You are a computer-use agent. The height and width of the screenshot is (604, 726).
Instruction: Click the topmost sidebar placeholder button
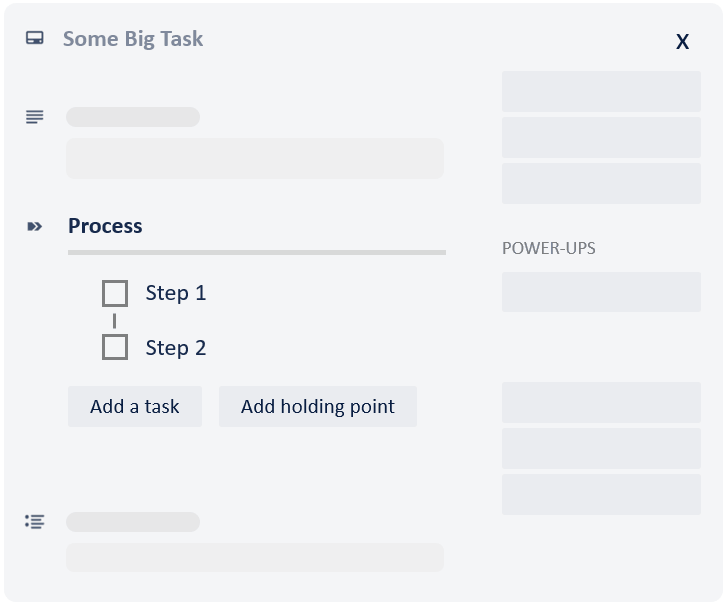click(x=601, y=91)
